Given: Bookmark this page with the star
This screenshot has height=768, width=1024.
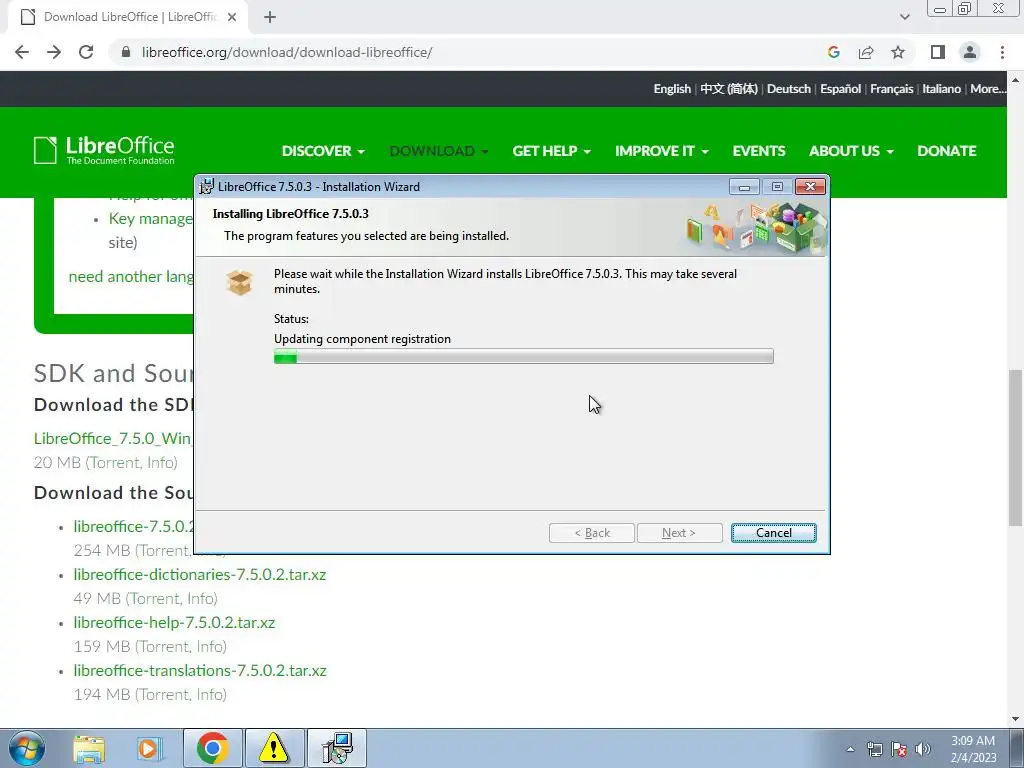Looking at the screenshot, I should pos(898,52).
